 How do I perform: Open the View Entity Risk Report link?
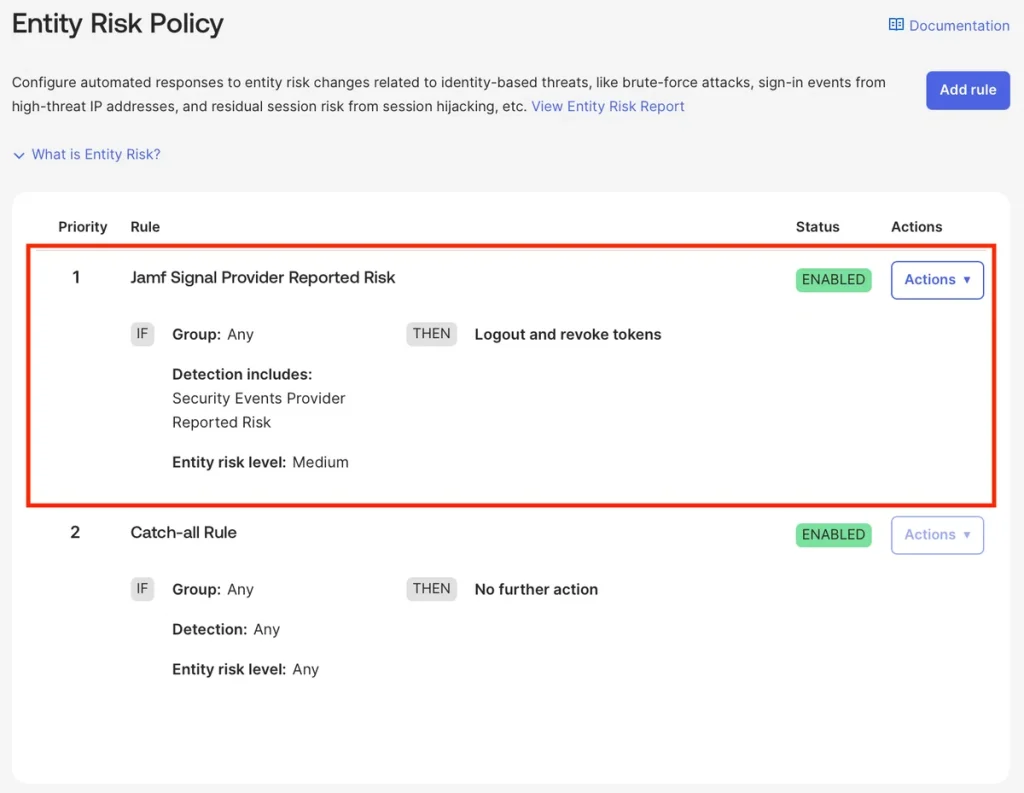(x=607, y=106)
